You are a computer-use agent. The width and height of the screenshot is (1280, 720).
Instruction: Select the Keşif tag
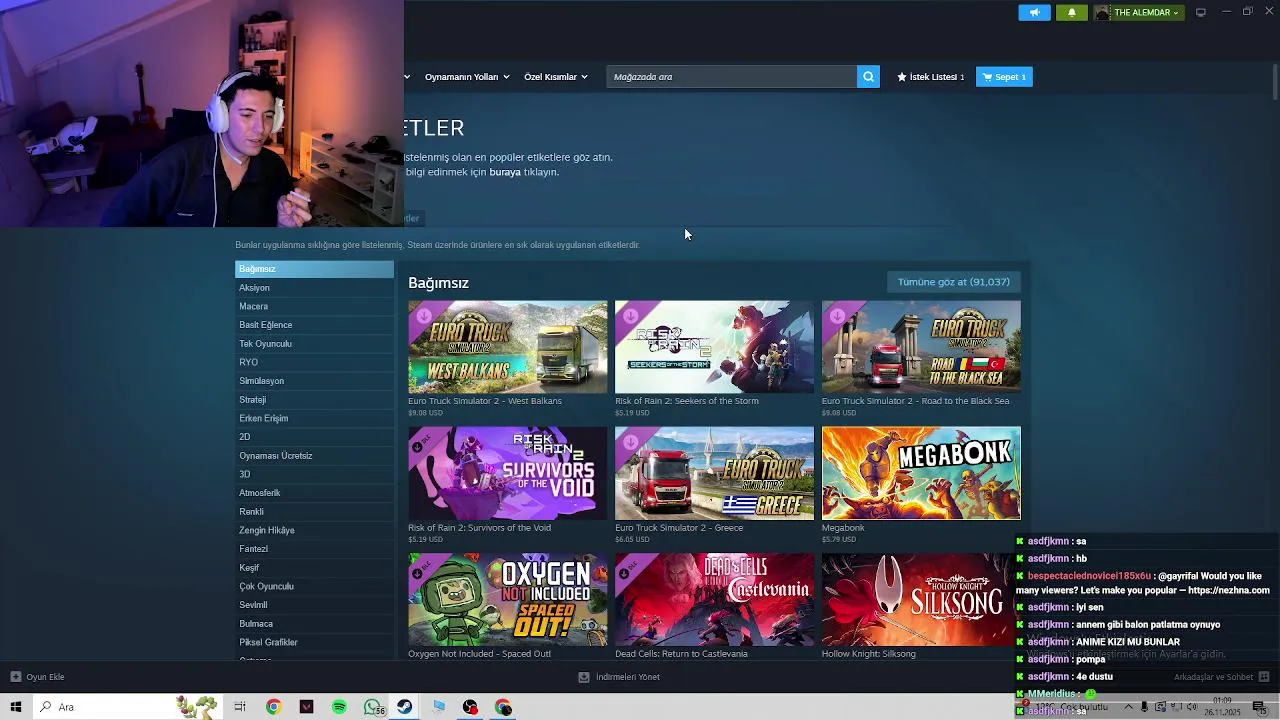314,568
